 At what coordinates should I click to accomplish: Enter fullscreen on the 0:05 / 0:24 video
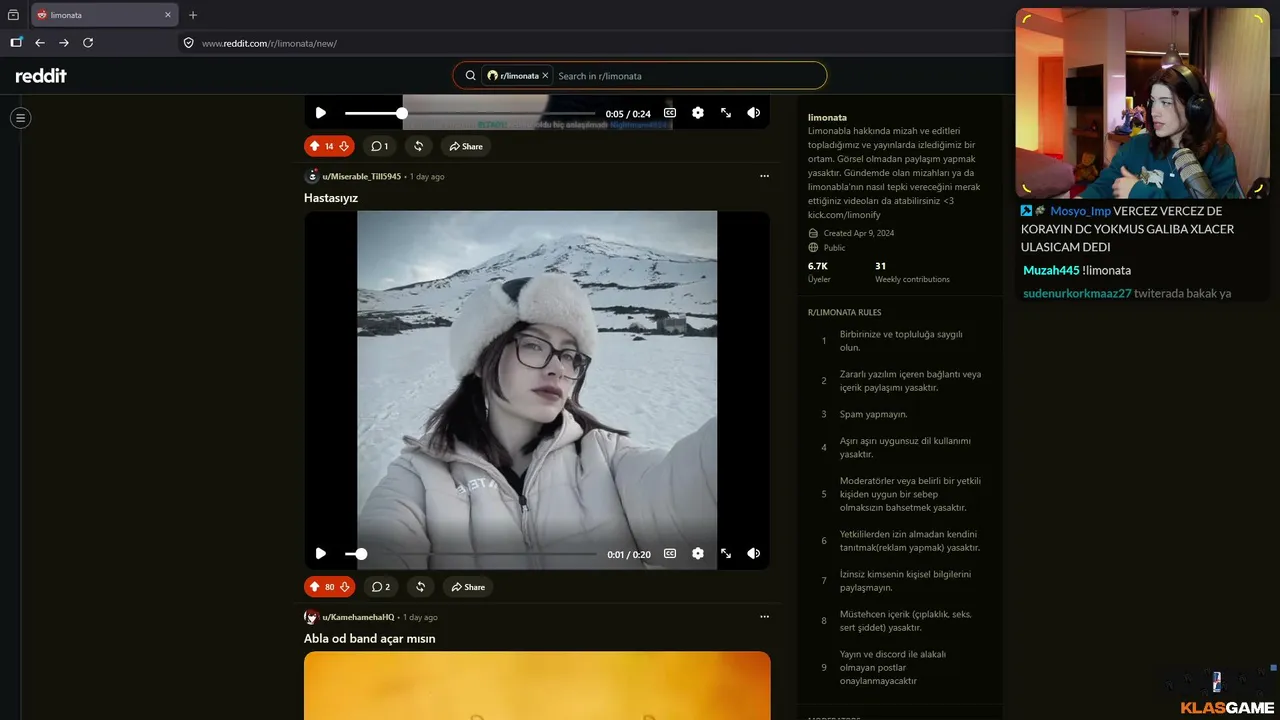click(x=726, y=113)
